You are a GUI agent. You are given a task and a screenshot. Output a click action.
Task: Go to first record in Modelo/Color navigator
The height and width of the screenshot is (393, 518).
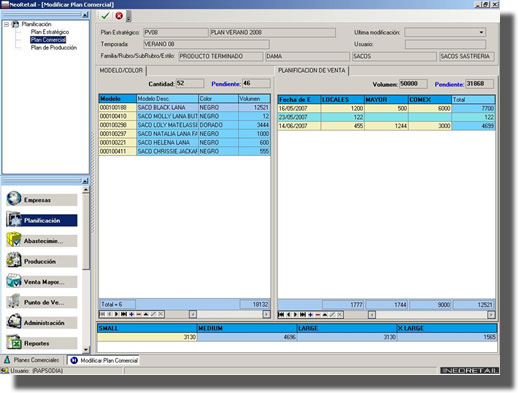pos(102,314)
